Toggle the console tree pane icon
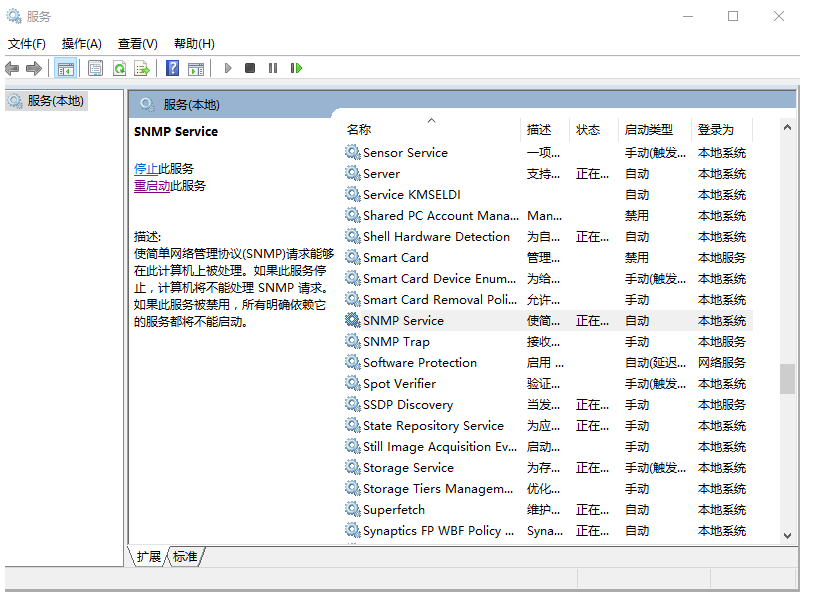 coord(66,67)
